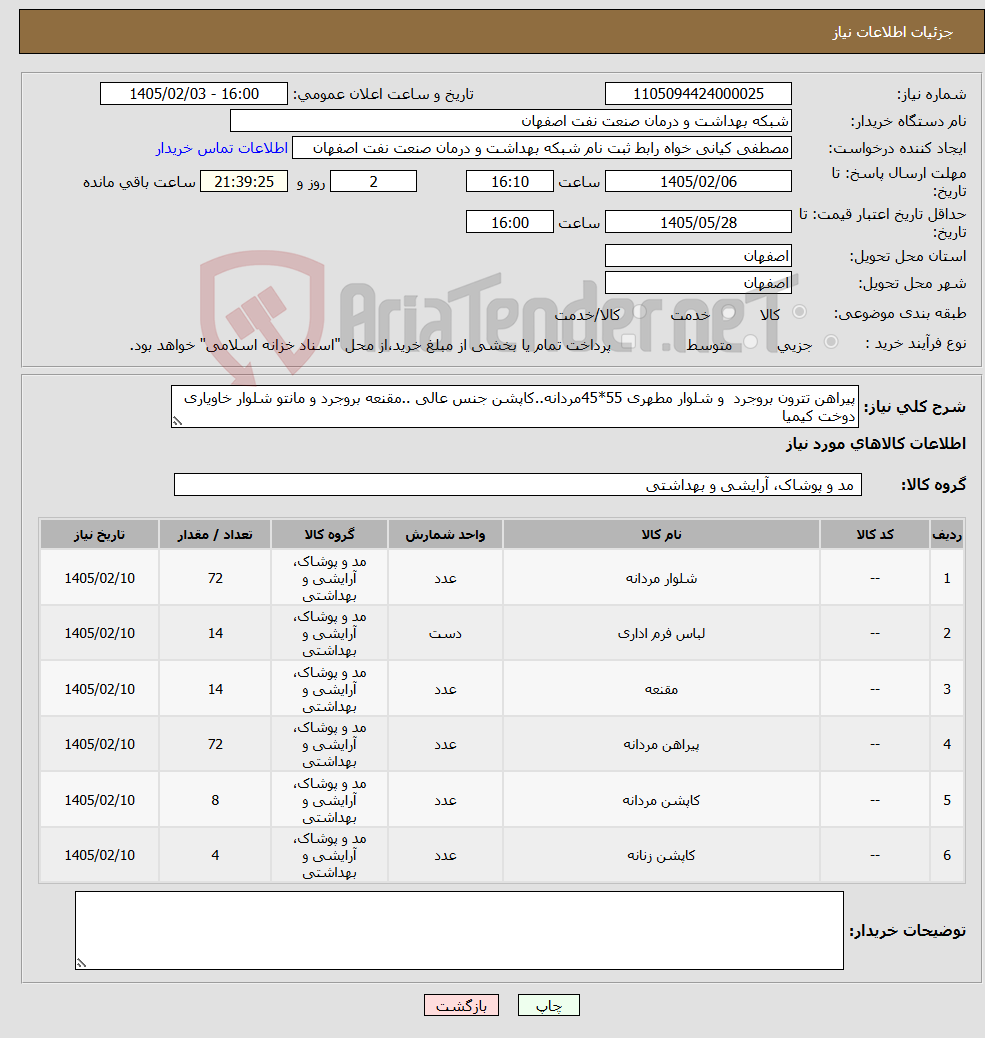Click the کاپشن زنانه item name
This screenshot has height=1038, width=985.
click(661, 855)
